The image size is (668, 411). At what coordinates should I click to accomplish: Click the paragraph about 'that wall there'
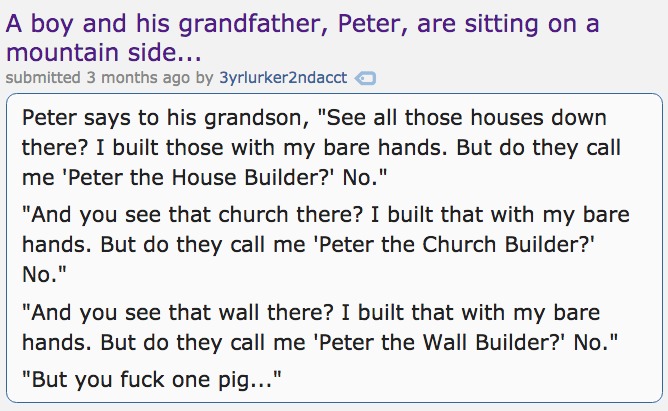(x=320, y=327)
